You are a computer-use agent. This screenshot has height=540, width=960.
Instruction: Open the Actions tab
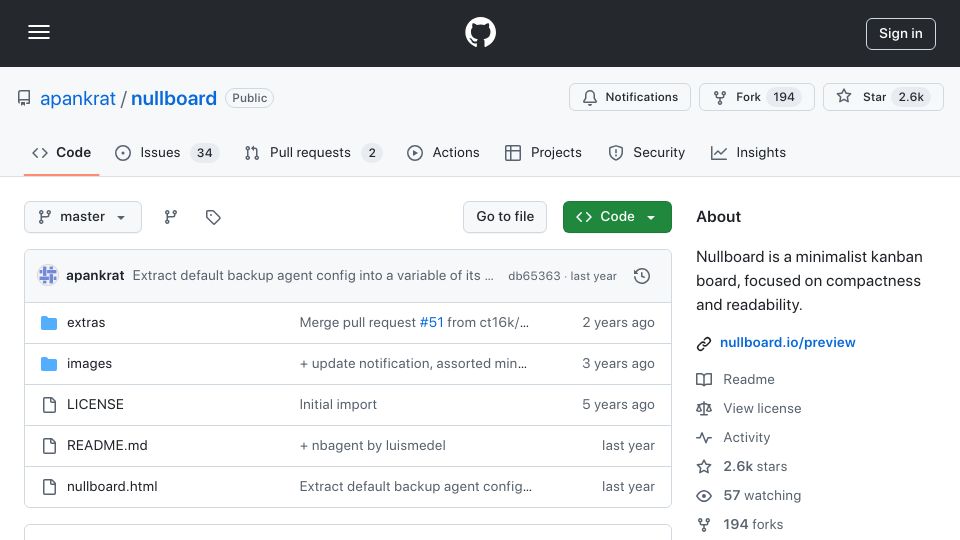(x=443, y=152)
